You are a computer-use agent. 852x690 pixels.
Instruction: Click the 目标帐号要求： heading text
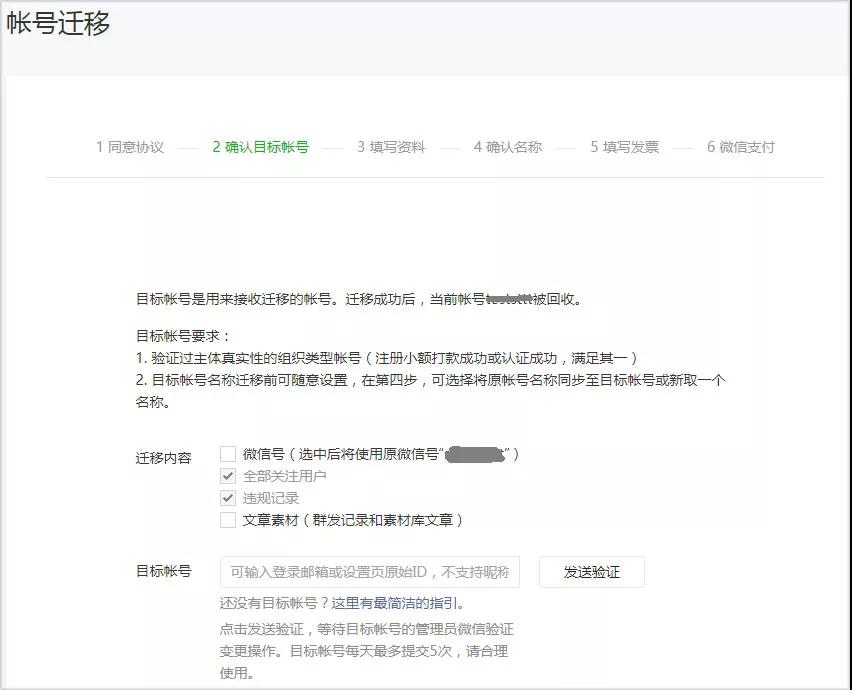(183, 336)
